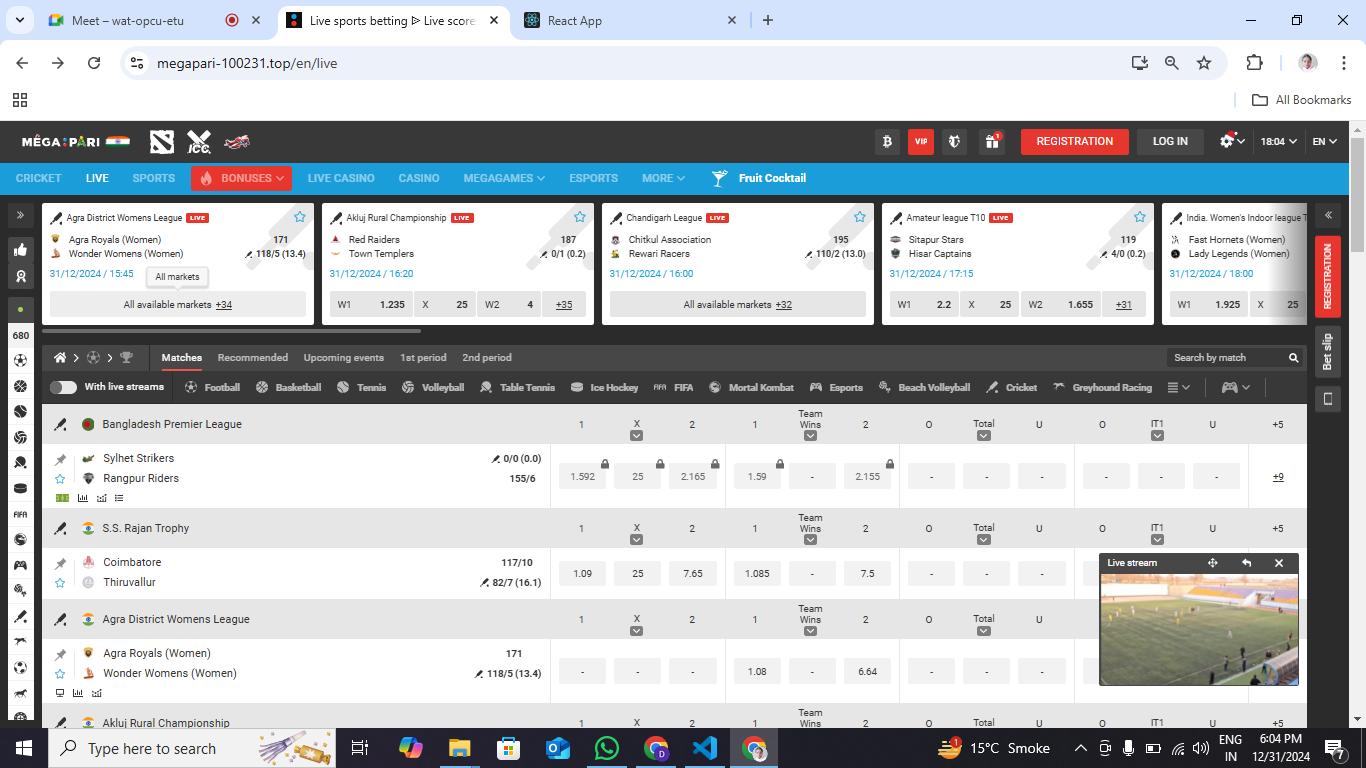This screenshot has width=1366, height=768.
Task: Favorite the Amateur league T10 card star
Action: [1140, 217]
